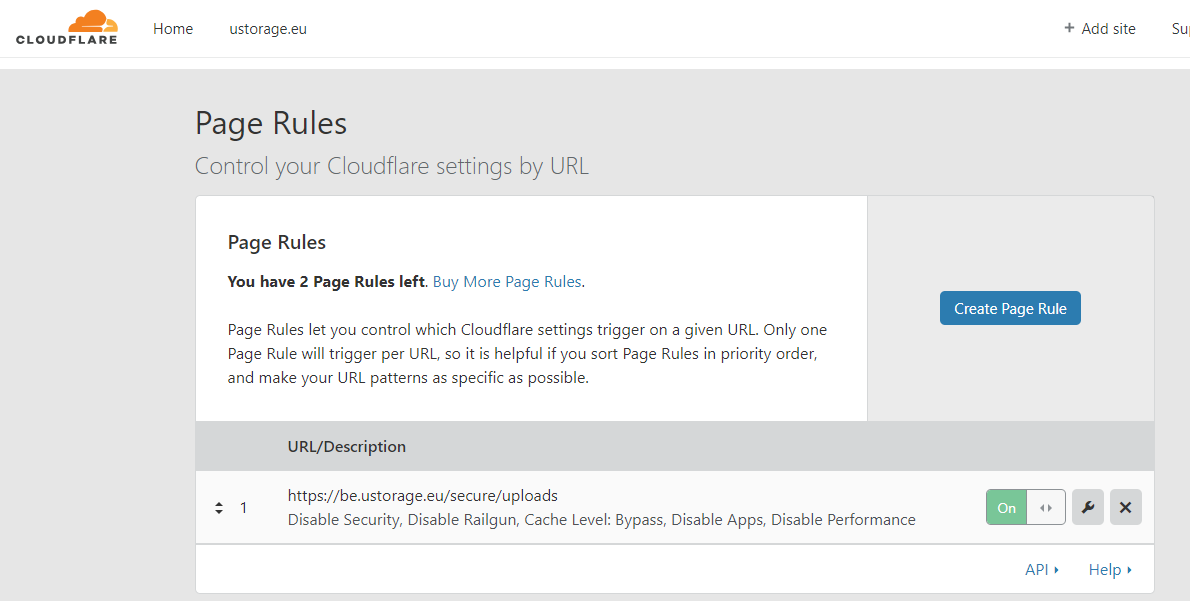Edit rule with the wrench icon

point(1088,508)
